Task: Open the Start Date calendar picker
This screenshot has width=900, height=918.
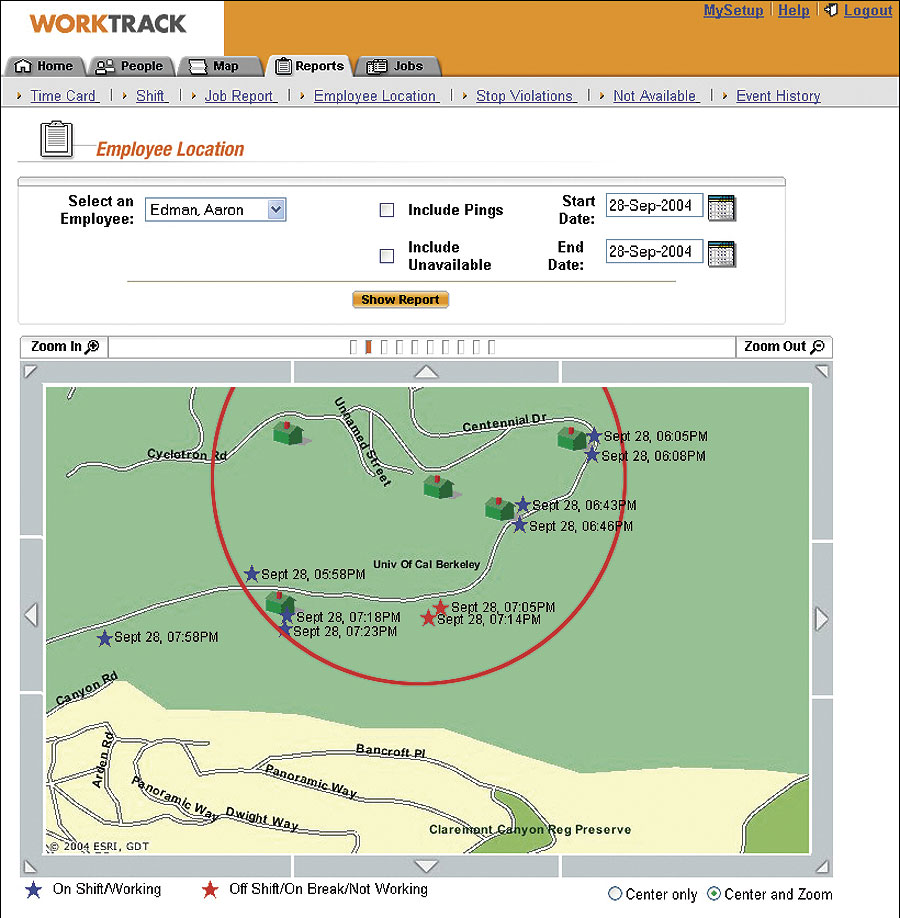Action: (x=721, y=208)
